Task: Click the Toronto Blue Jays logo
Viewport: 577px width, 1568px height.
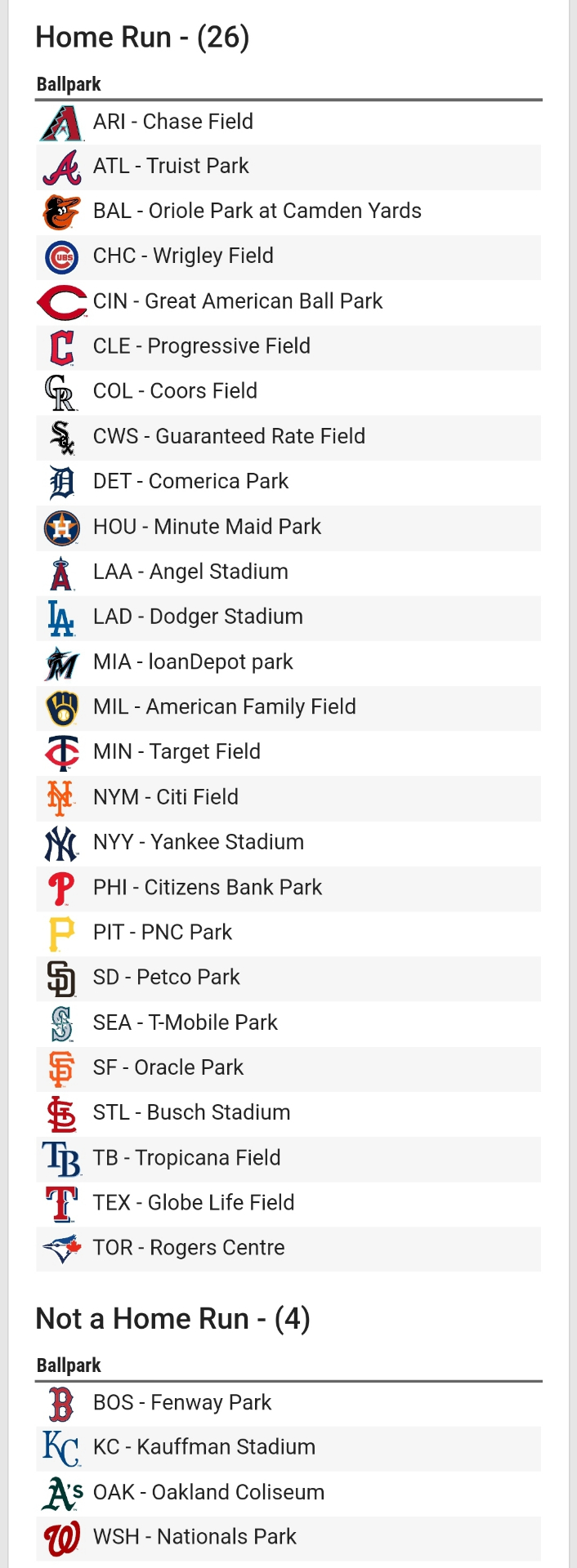Action: pos(61,1249)
